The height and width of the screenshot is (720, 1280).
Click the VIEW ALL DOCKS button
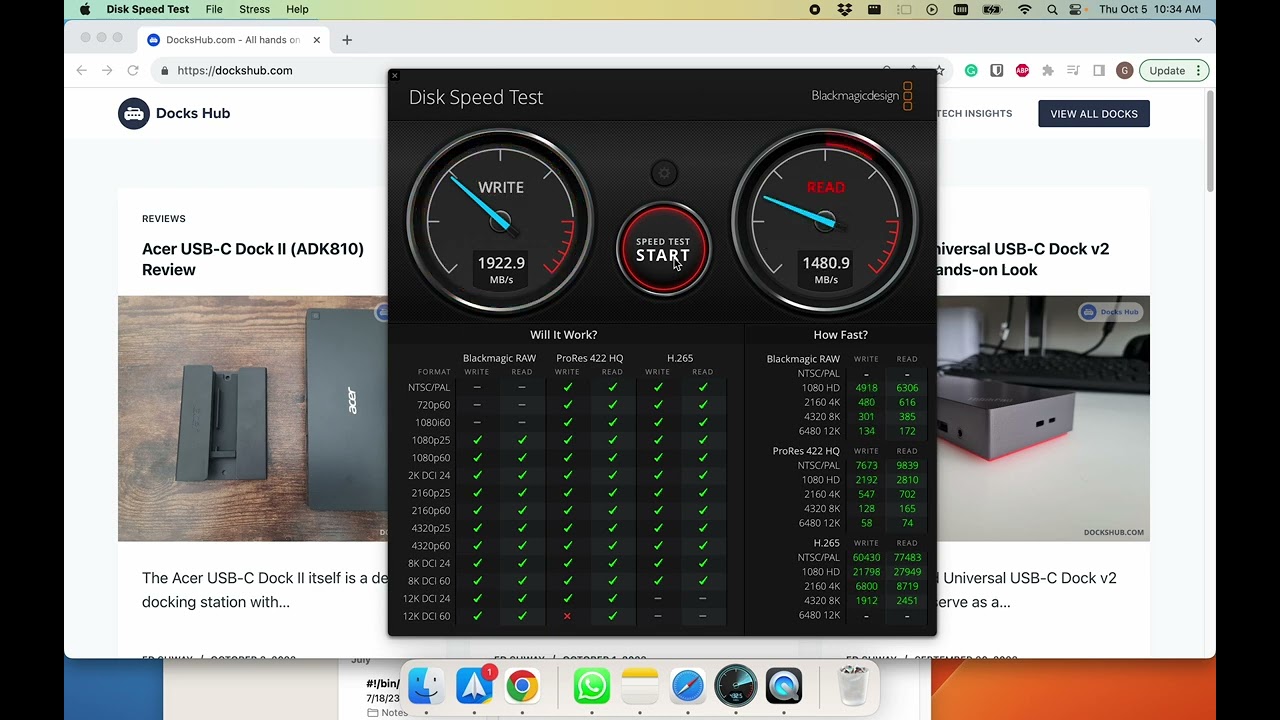(x=1094, y=114)
